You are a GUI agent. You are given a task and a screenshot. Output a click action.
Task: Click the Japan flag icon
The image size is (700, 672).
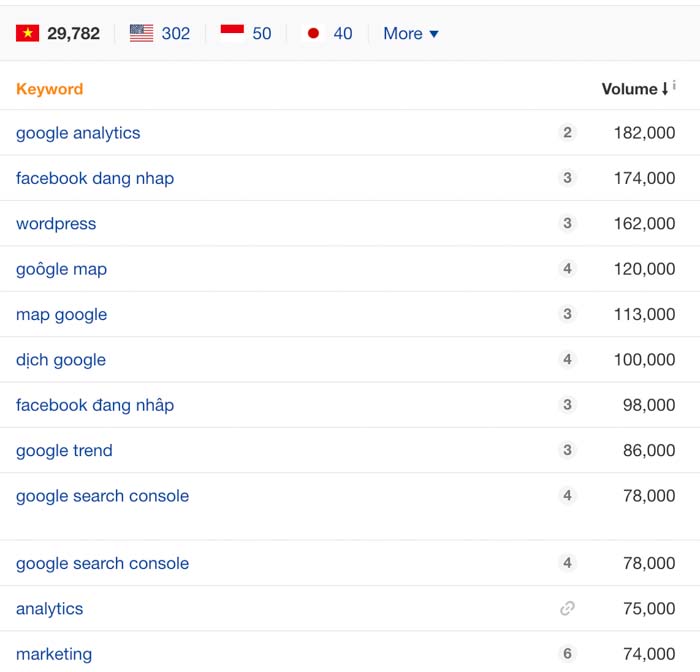coord(313,33)
